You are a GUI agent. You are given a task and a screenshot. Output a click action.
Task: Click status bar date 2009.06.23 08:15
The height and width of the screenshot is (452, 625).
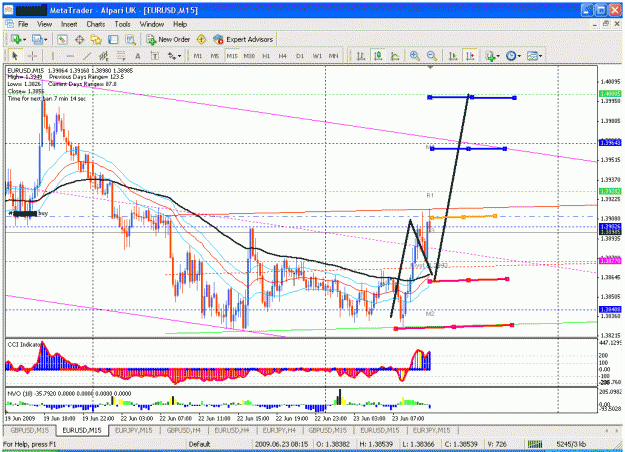coord(281,444)
